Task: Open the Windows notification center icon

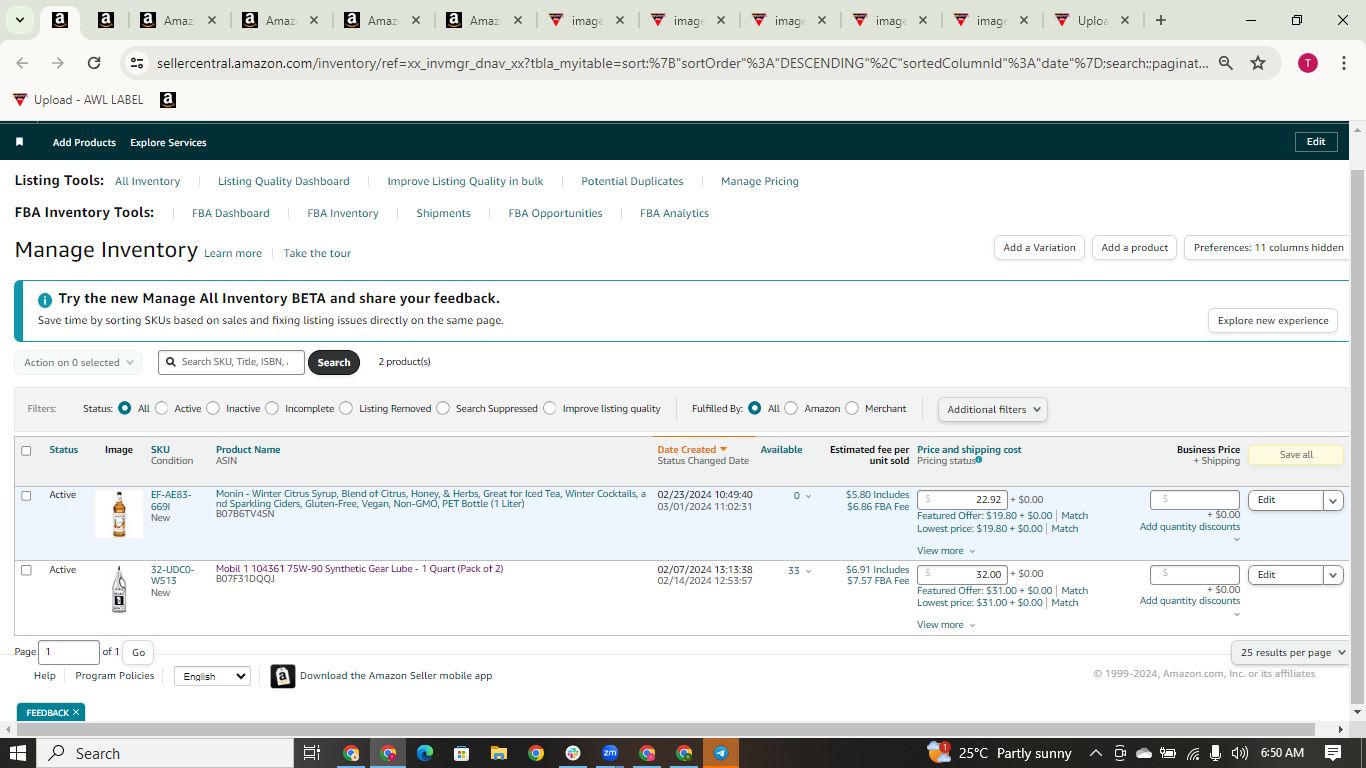Action: click(x=1333, y=753)
